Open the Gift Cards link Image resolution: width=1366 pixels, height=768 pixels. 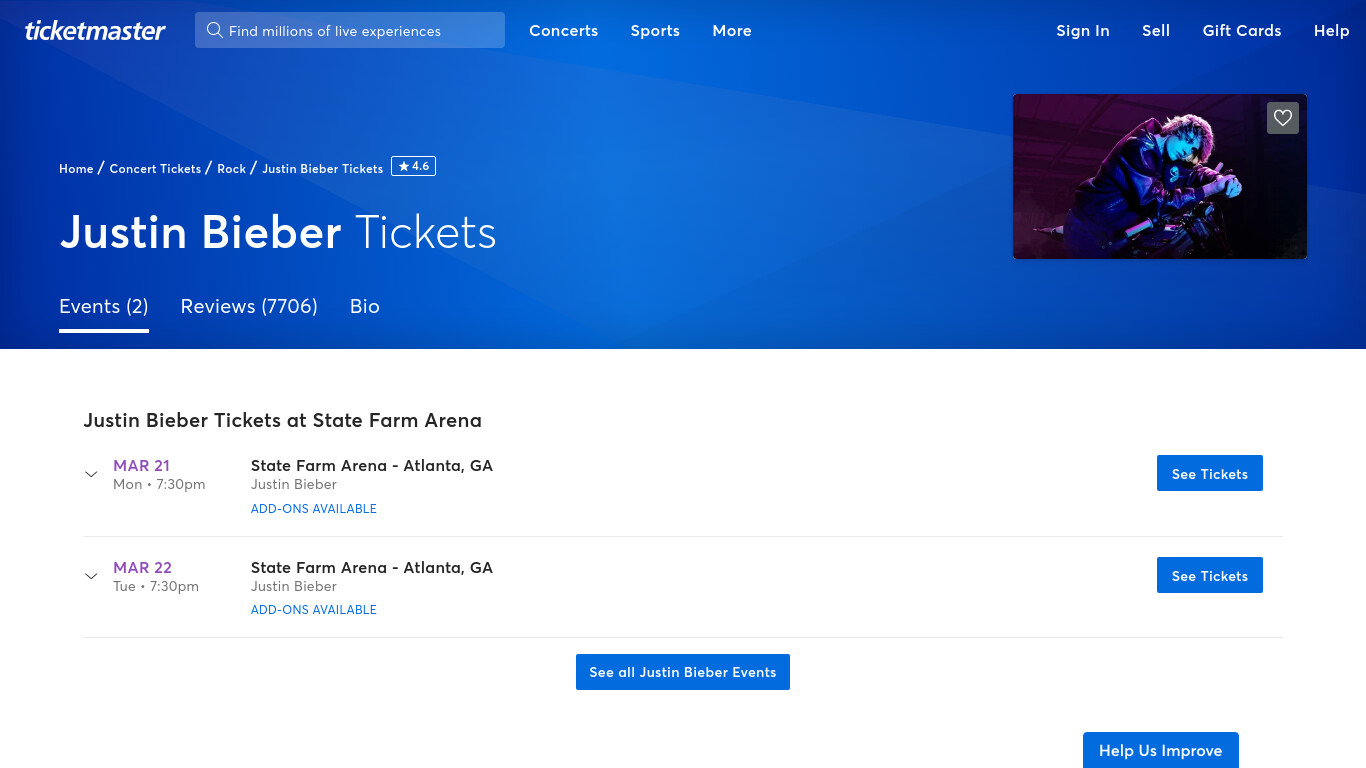point(1242,31)
